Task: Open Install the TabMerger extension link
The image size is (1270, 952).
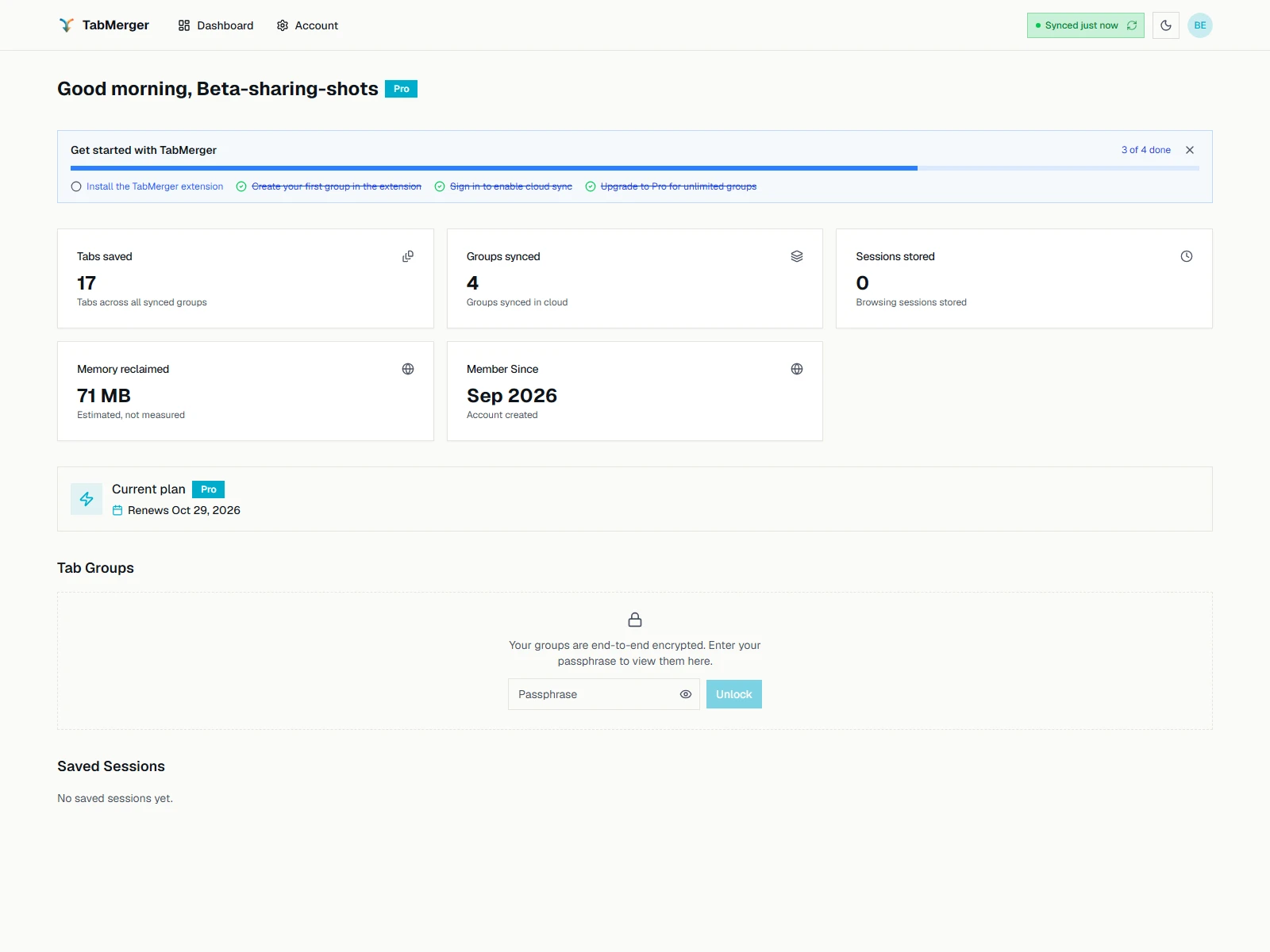Action: [155, 186]
